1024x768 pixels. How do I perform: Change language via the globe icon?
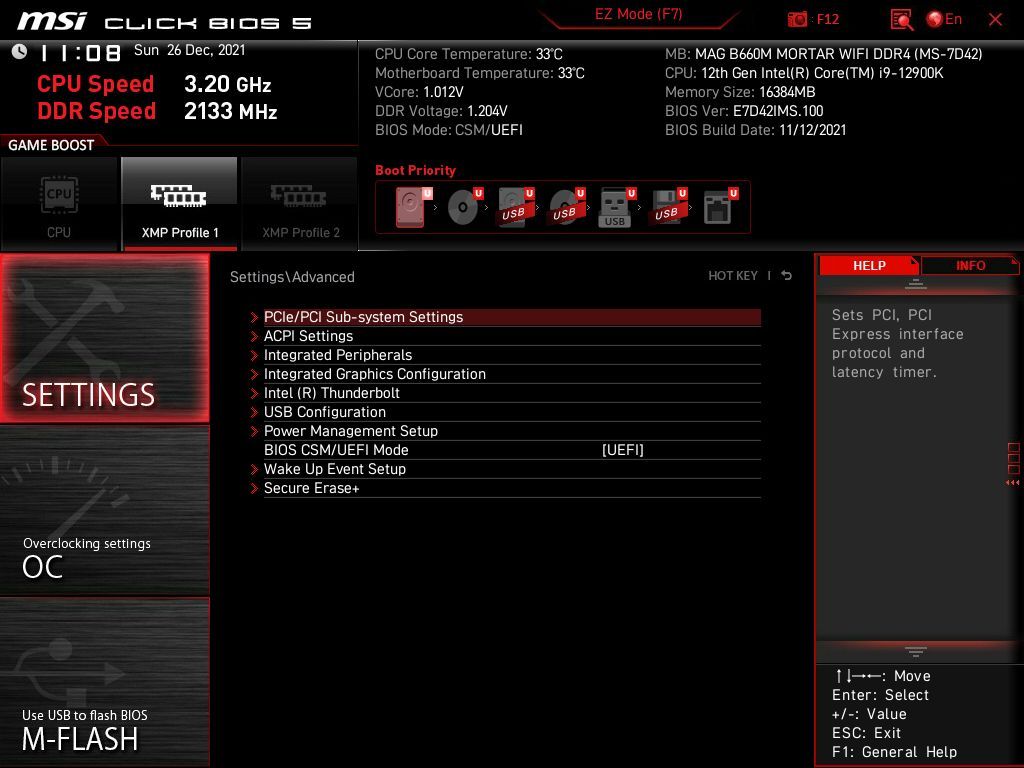click(936, 19)
